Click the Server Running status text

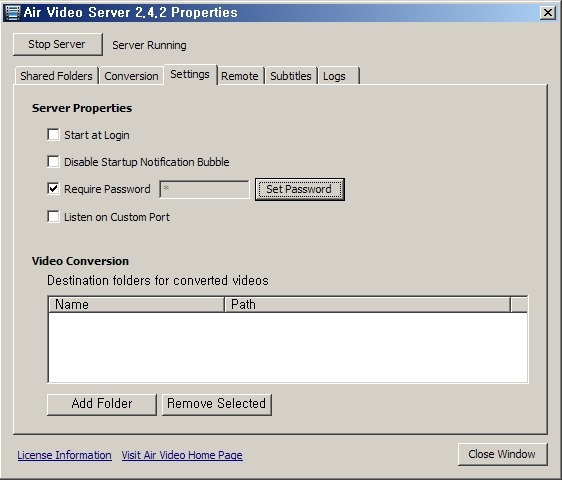click(149, 45)
